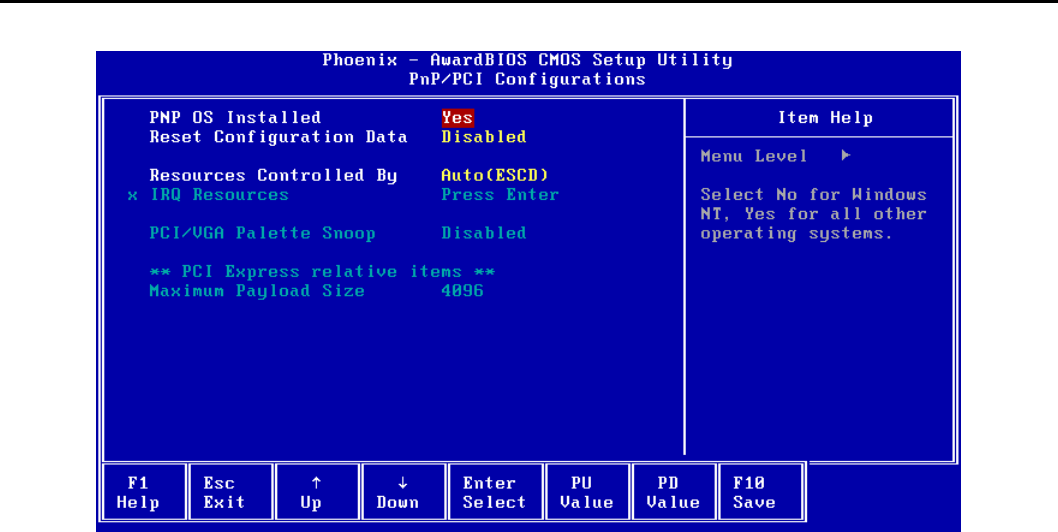Change the 4096 payload size value
This screenshot has width=1058, height=532.
coord(462,292)
